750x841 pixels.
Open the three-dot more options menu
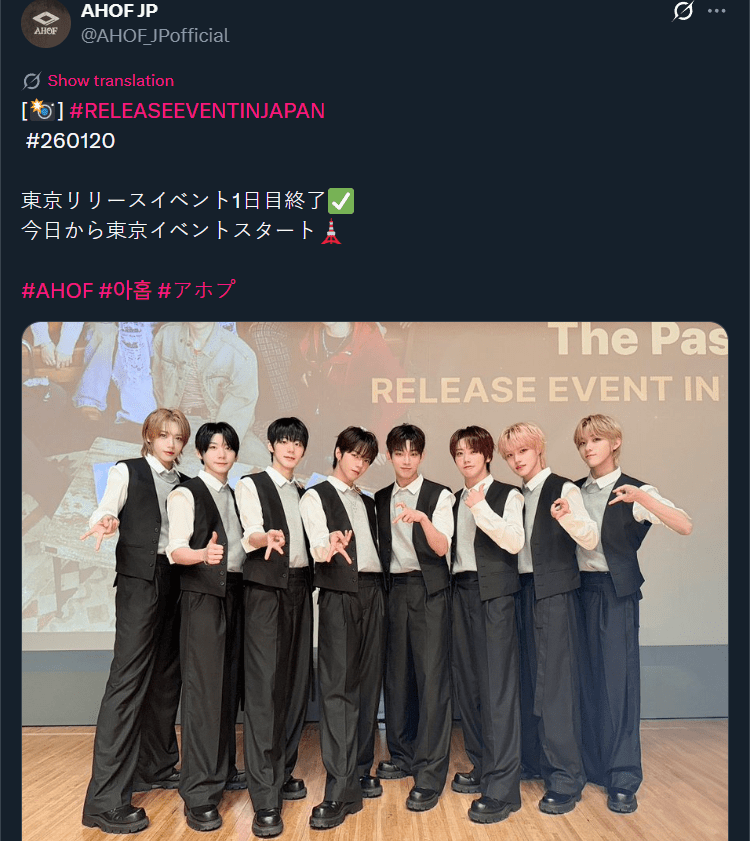click(717, 11)
